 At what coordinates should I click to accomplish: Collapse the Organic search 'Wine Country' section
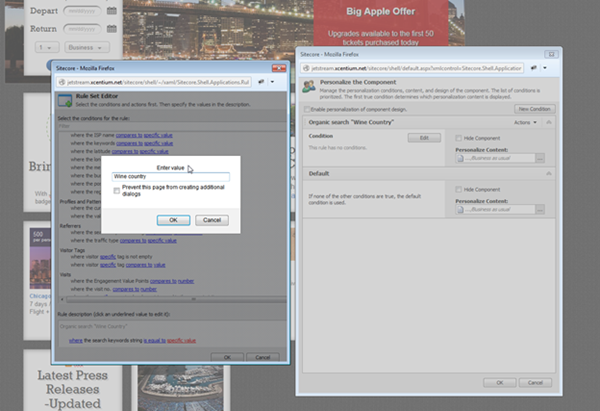click(549, 122)
